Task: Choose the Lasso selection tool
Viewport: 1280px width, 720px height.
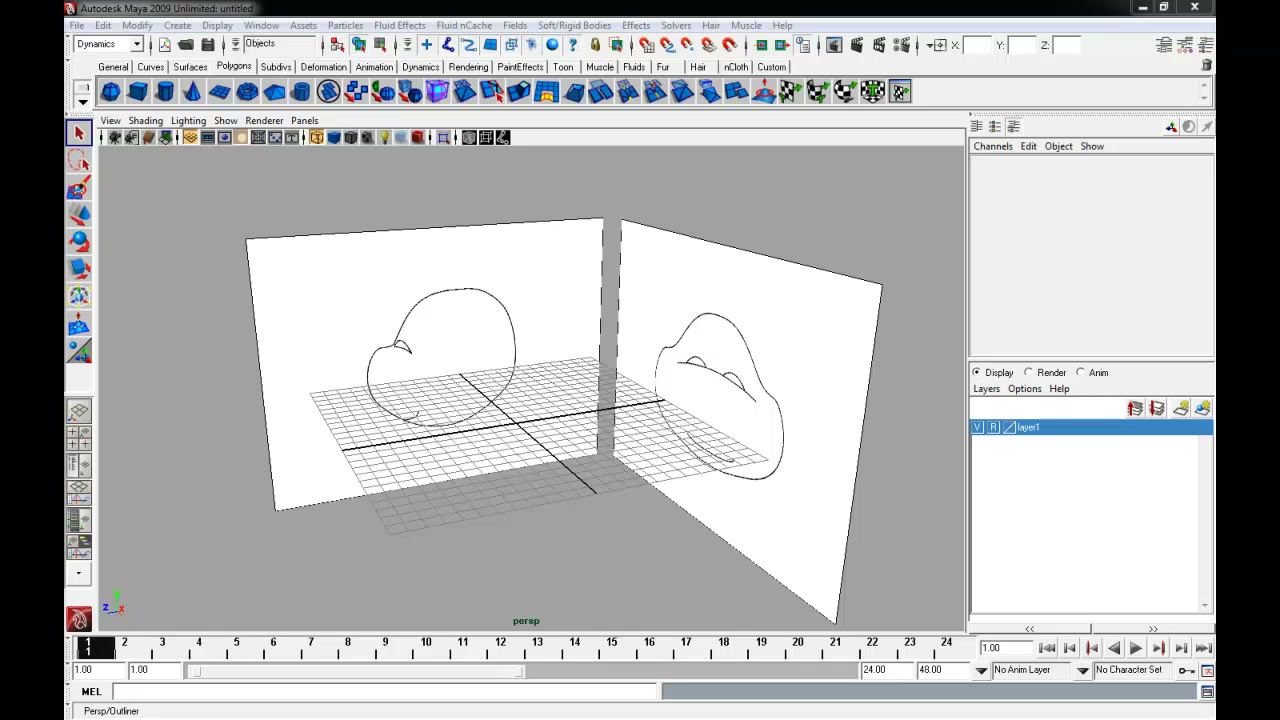Action: 79,160
